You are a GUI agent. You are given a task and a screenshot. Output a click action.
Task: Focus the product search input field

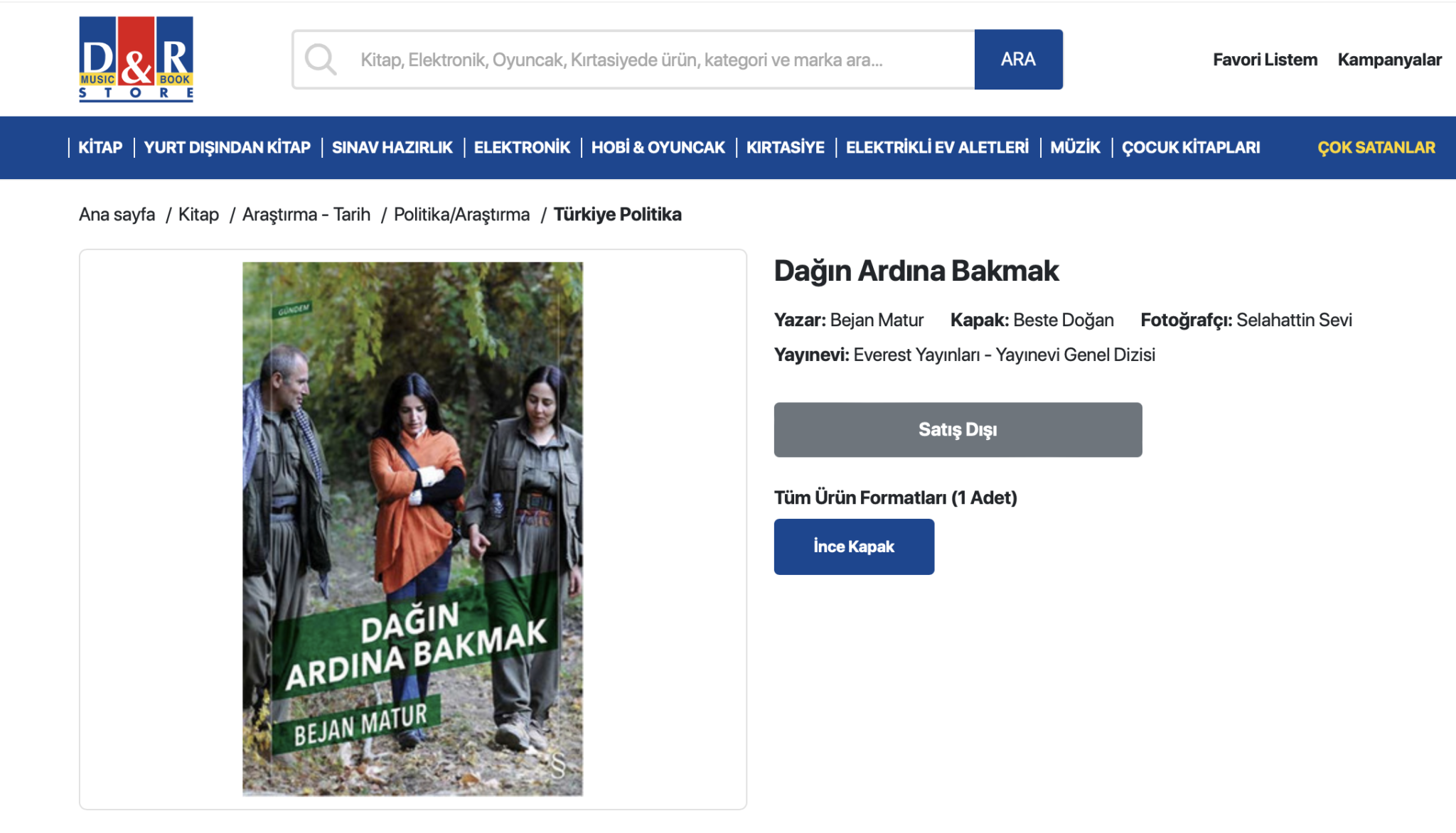coord(633,60)
